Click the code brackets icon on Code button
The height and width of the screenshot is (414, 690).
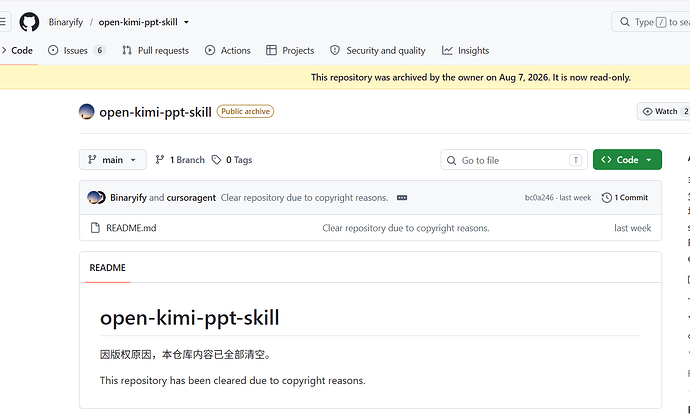pos(606,160)
